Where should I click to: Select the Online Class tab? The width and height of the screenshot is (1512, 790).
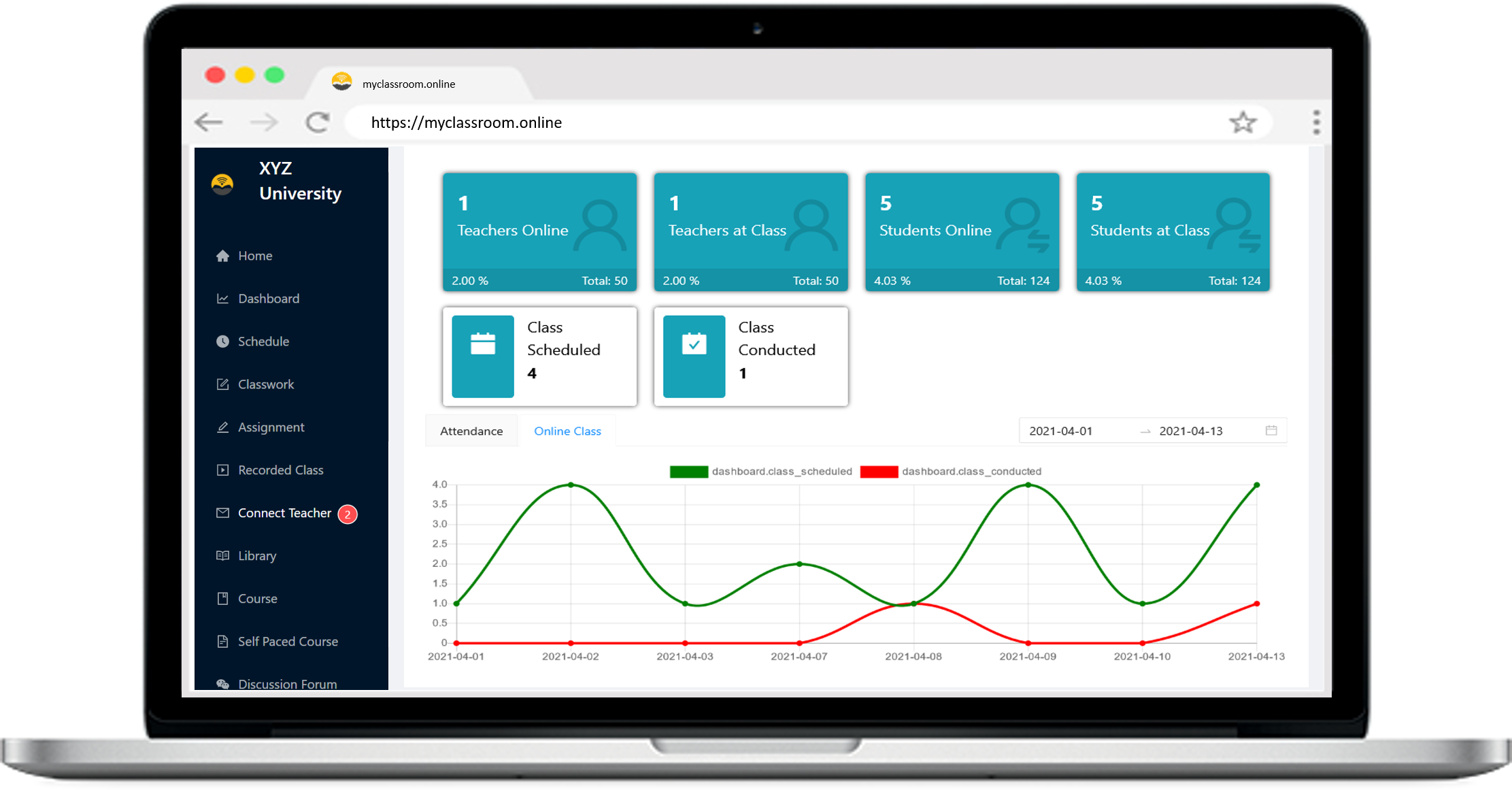click(567, 431)
